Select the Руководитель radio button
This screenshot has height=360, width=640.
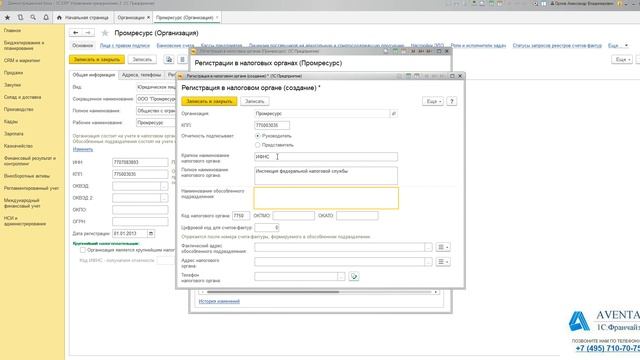tap(258, 136)
